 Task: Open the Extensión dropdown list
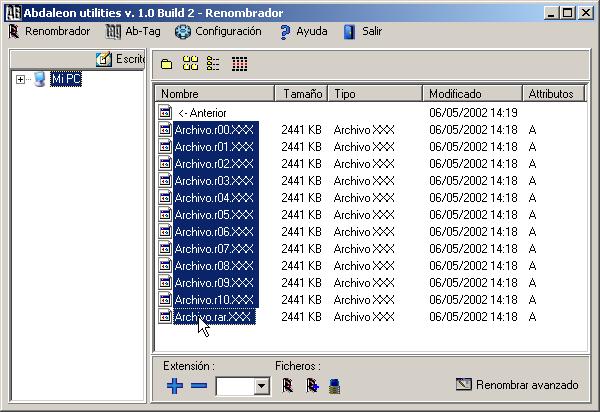[262, 386]
